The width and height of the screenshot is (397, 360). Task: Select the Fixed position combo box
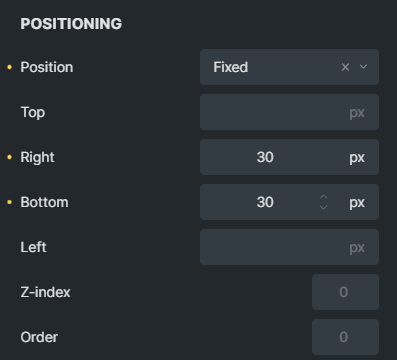(289, 67)
